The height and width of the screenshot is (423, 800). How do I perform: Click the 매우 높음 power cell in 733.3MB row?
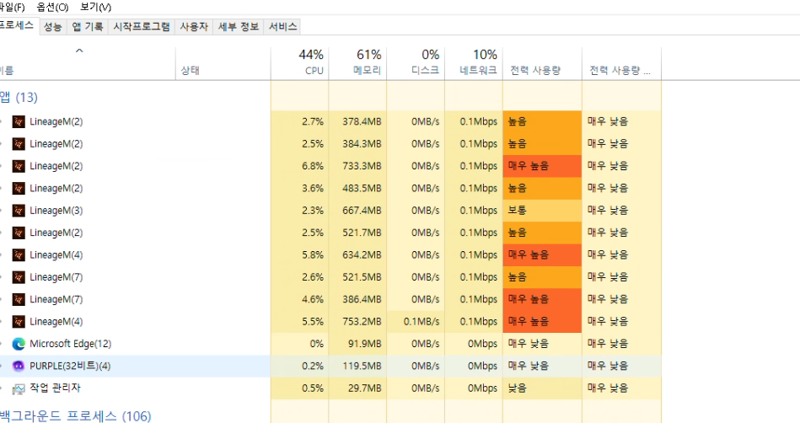(542, 166)
